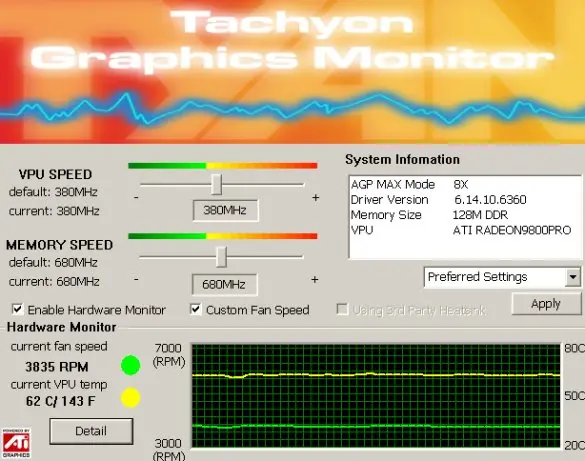Click the green fan speed status indicator

pos(131,365)
